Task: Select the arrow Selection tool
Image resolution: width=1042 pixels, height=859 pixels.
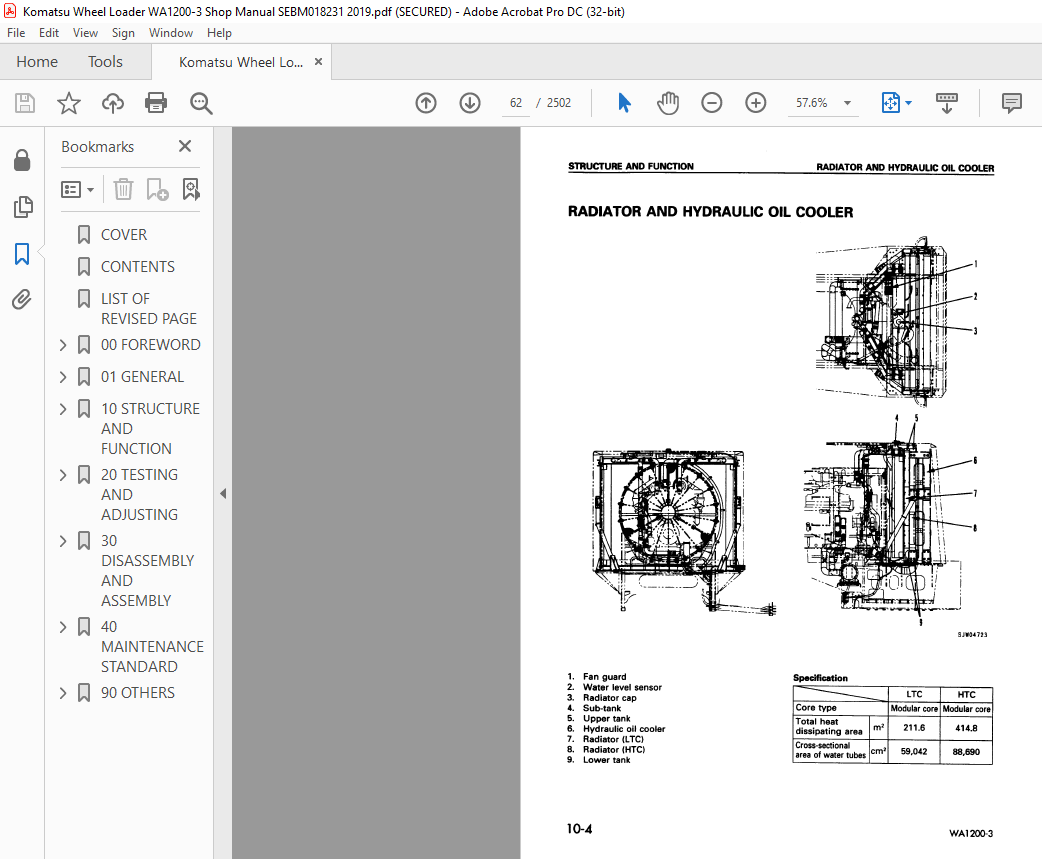Action: point(624,103)
